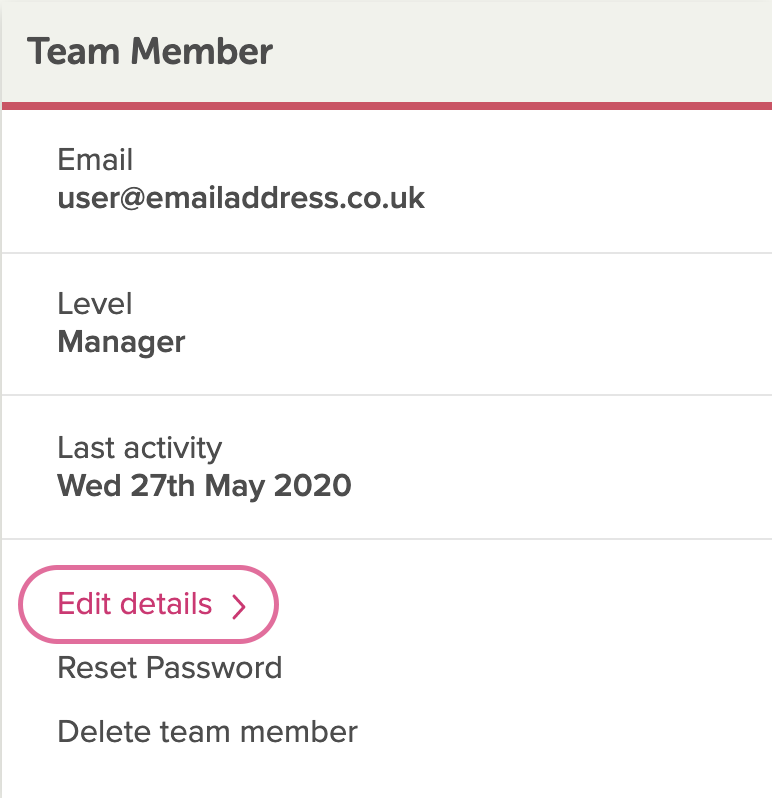Open the Reset Password link
This screenshot has height=798, width=772.
click(169, 667)
